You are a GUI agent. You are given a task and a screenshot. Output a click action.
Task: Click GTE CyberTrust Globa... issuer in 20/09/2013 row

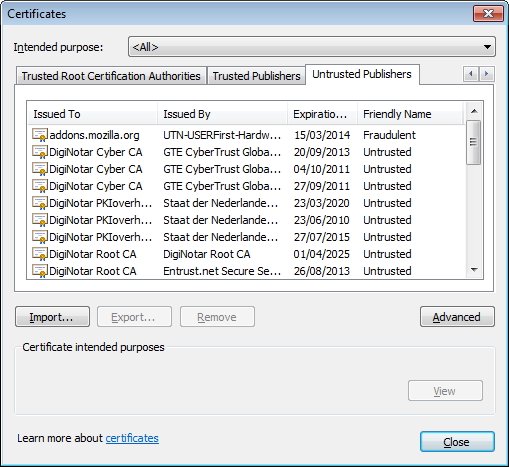coord(222,152)
